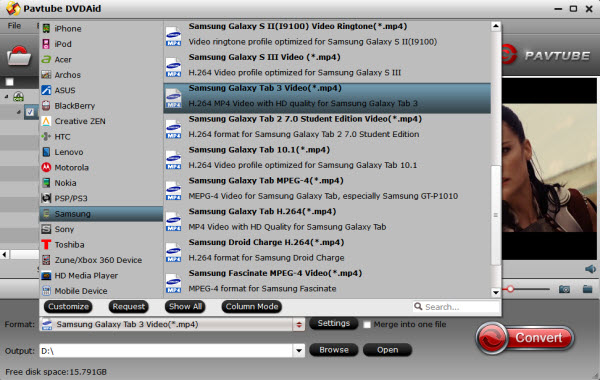Click the iPod category icon
The height and width of the screenshot is (380, 600).
click(46, 44)
